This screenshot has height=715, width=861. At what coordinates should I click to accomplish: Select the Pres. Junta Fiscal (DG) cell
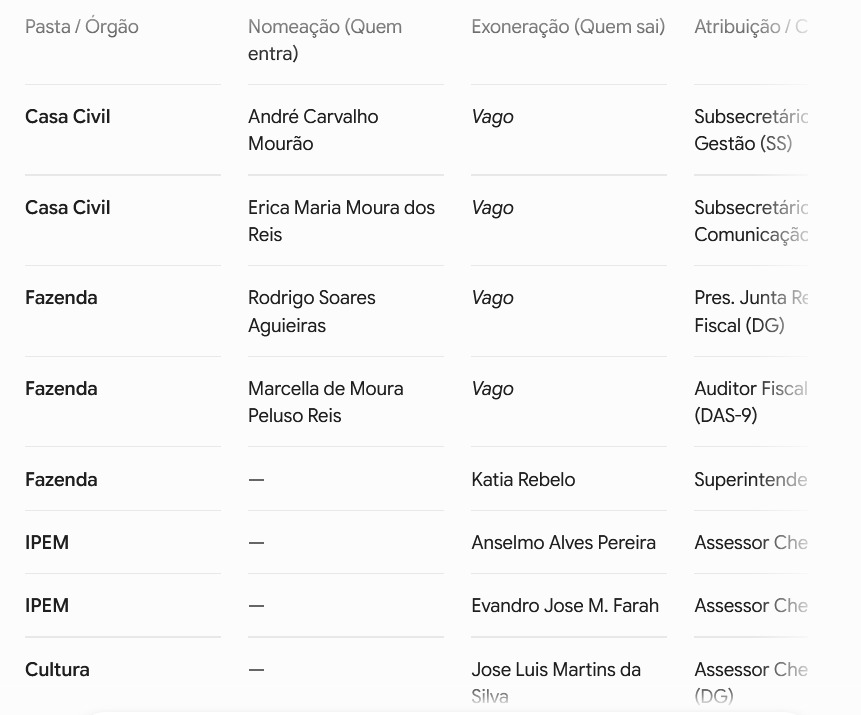(750, 311)
